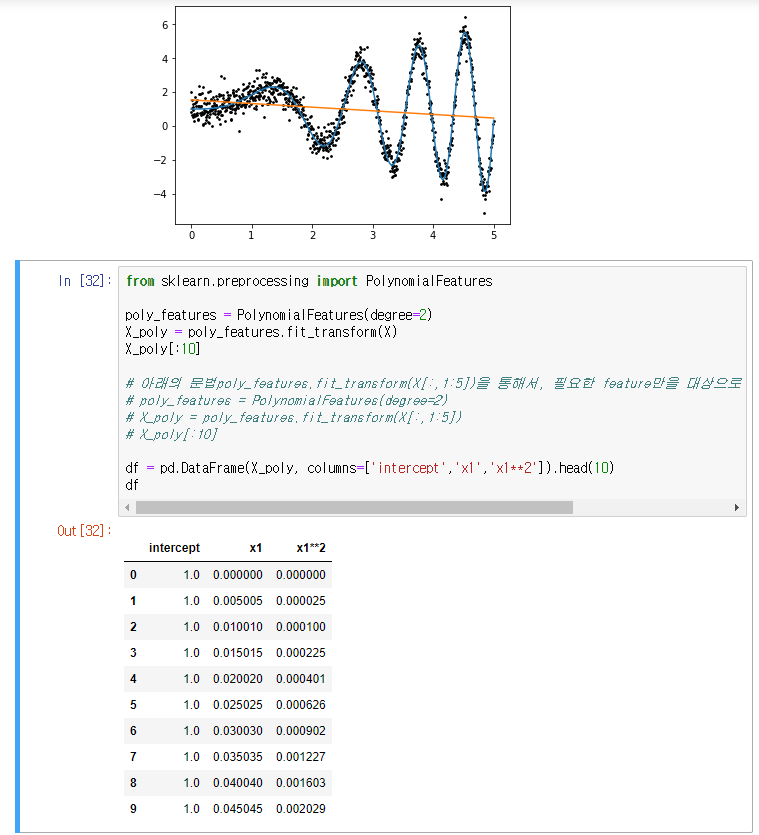The image size is (759, 835).
Task: Click the x1 value 0.005005
Action: click(x=238, y=601)
